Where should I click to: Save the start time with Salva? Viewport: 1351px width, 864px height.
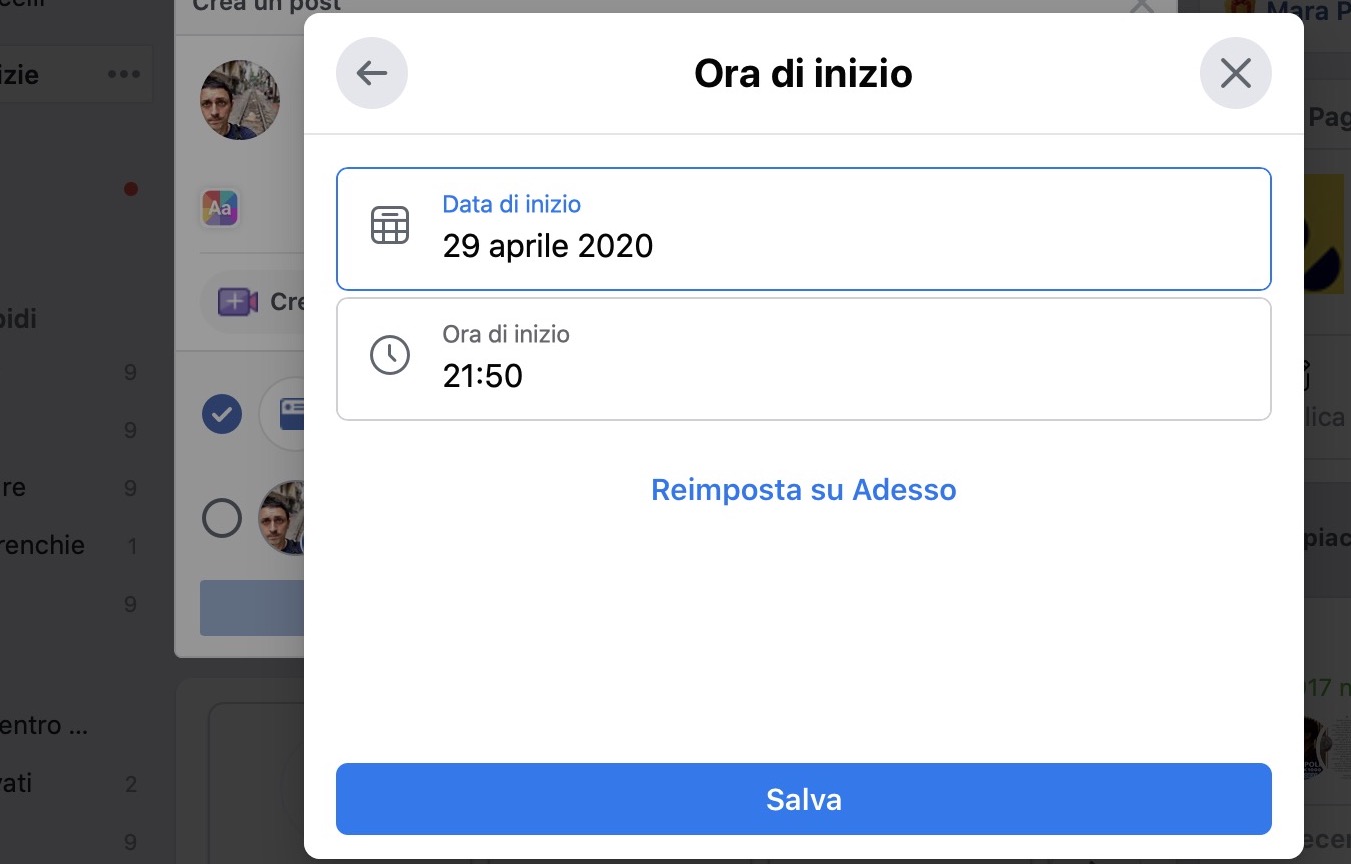click(x=804, y=799)
